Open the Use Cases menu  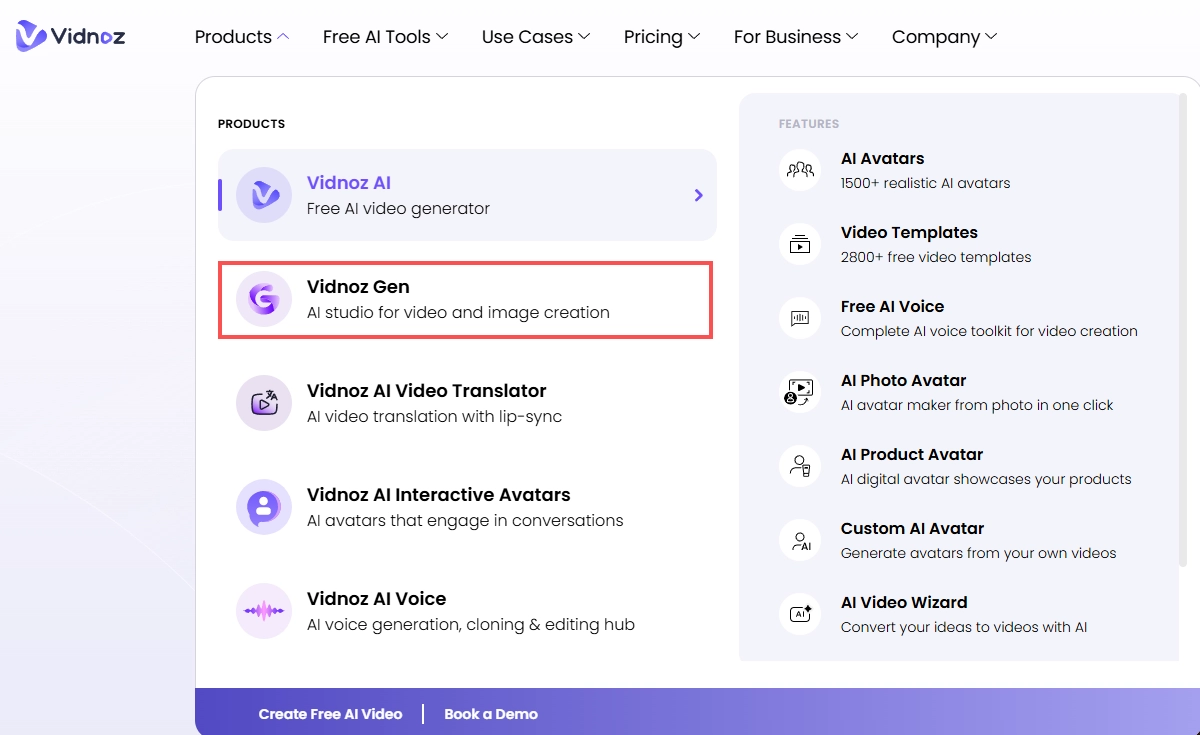pos(536,36)
